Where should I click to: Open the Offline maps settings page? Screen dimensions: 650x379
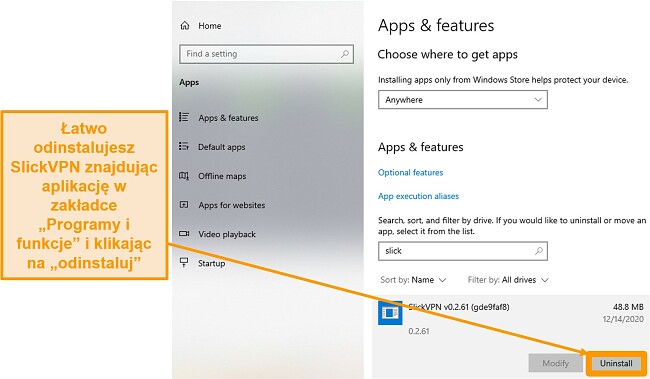(222, 176)
